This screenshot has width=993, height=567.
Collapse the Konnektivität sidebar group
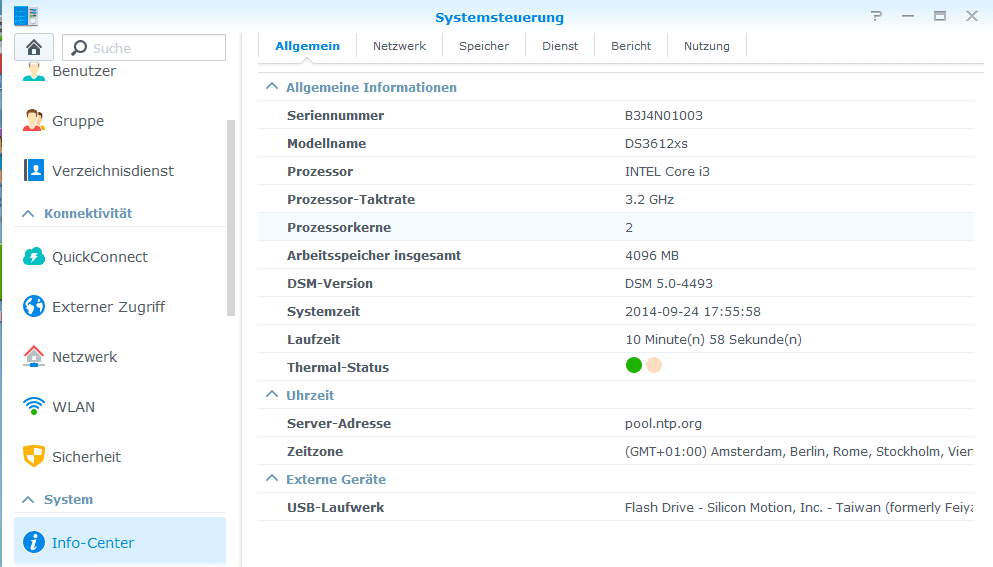(x=28, y=213)
